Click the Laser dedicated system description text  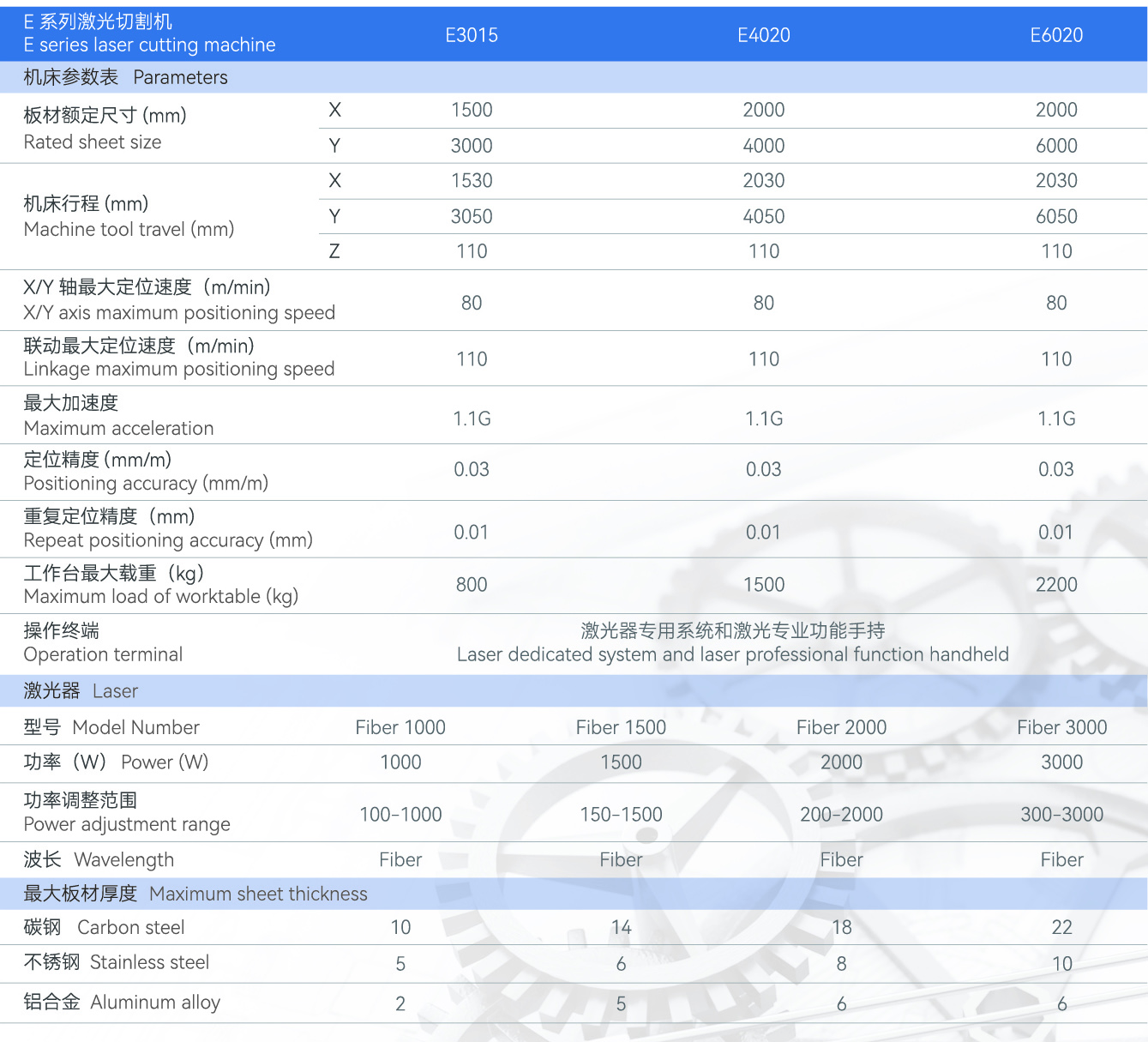(x=732, y=654)
